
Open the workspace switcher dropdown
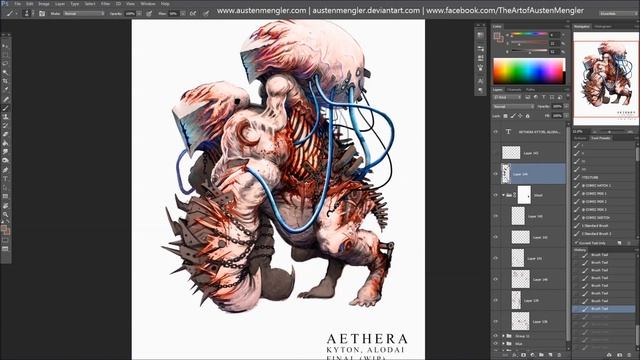[x=617, y=13]
